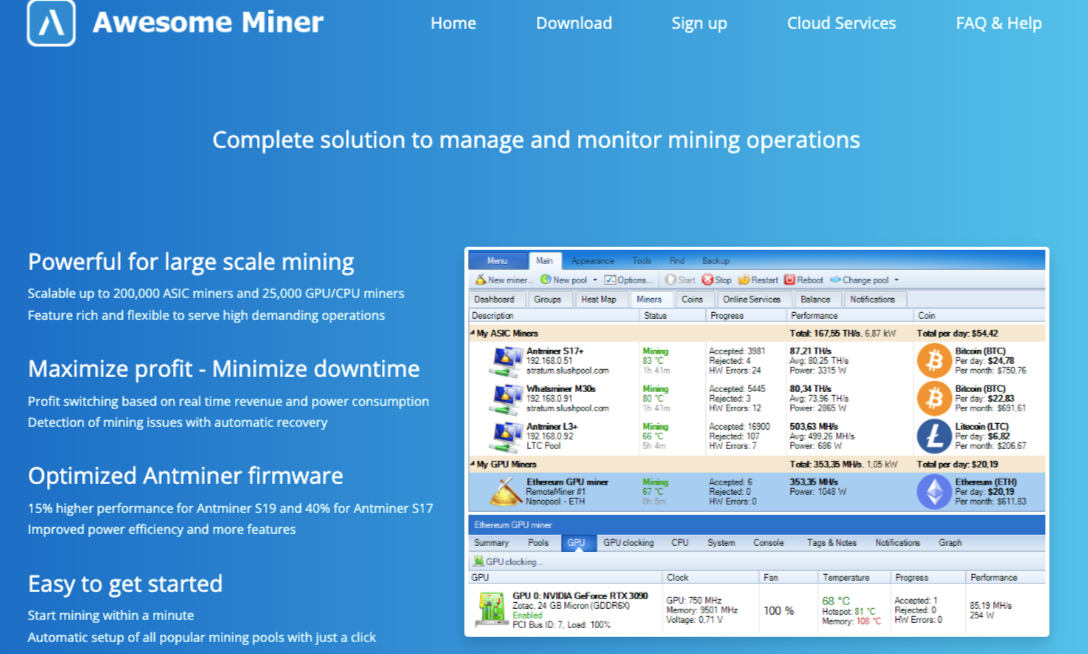Open the Home page link

(453, 23)
